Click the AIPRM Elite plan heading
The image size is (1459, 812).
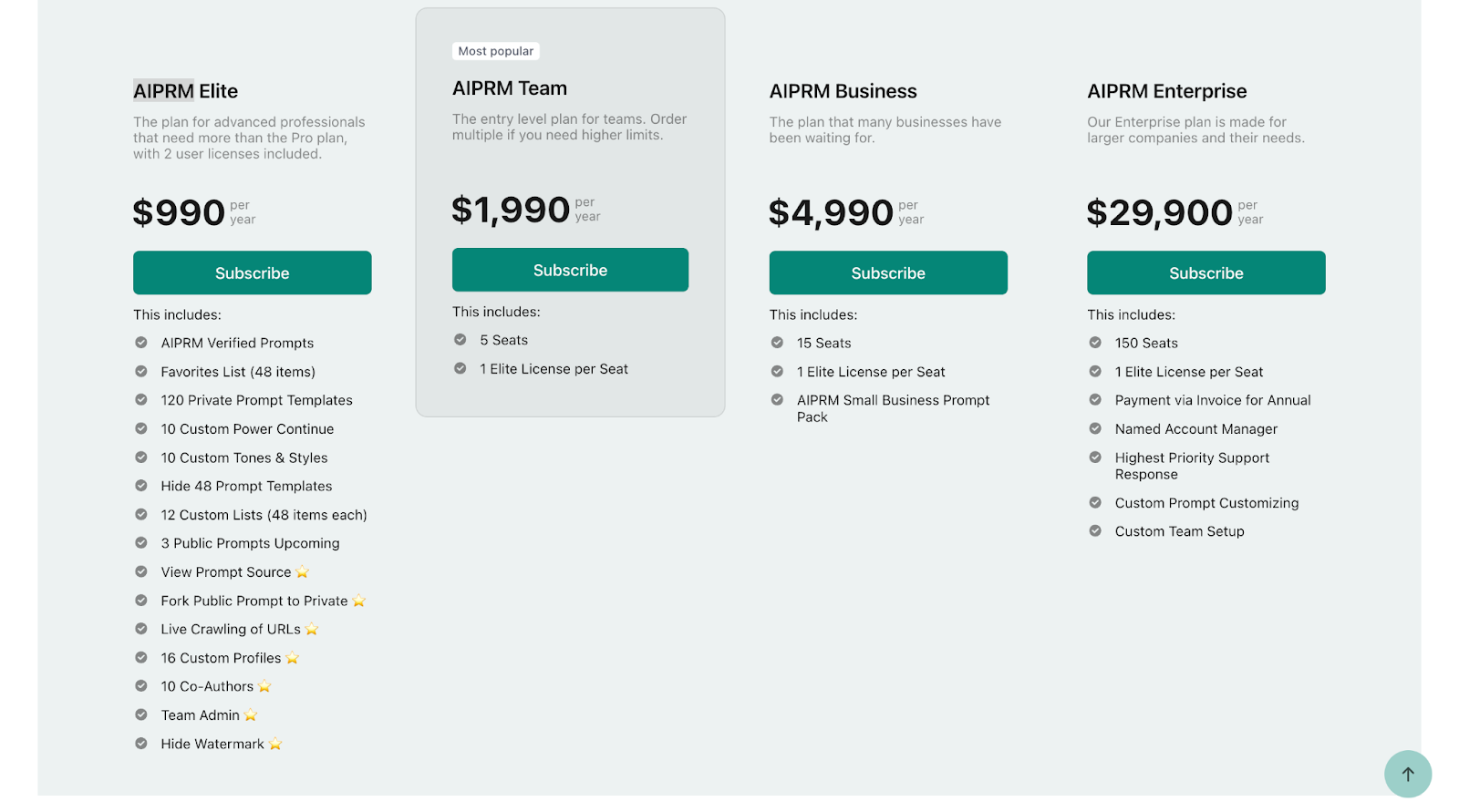pyautogui.click(x=185, y=91)
